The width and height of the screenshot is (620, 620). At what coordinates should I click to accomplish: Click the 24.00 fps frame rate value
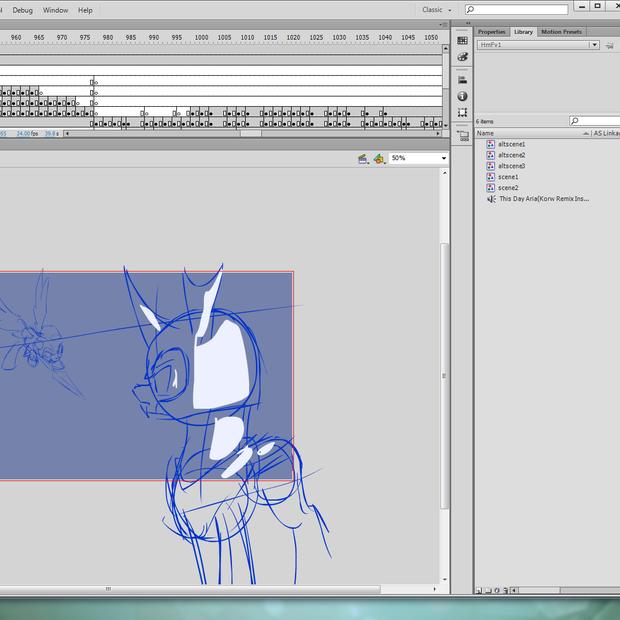[27, 134]
